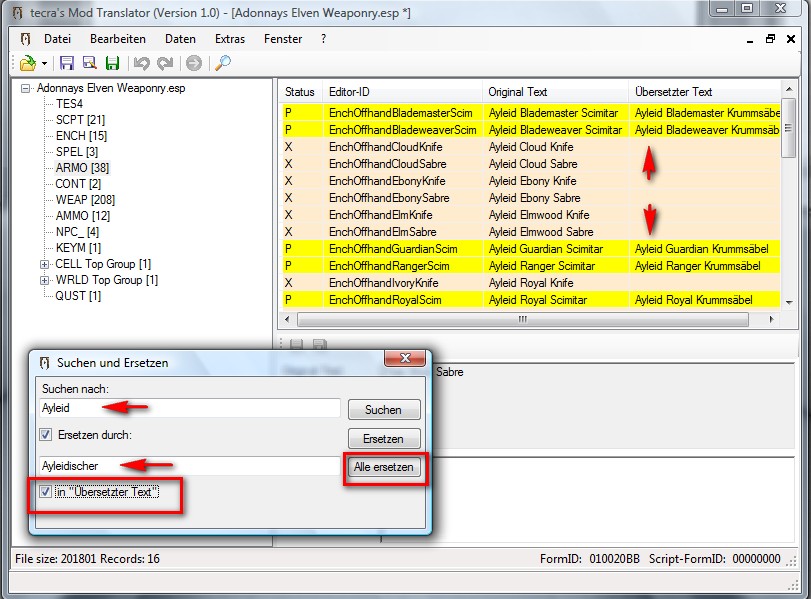The width and height of the screenshot is (811, 599).
Task: Expand the WRLD Top Group node
Action: pyautogui.click(x=45, y=280)
